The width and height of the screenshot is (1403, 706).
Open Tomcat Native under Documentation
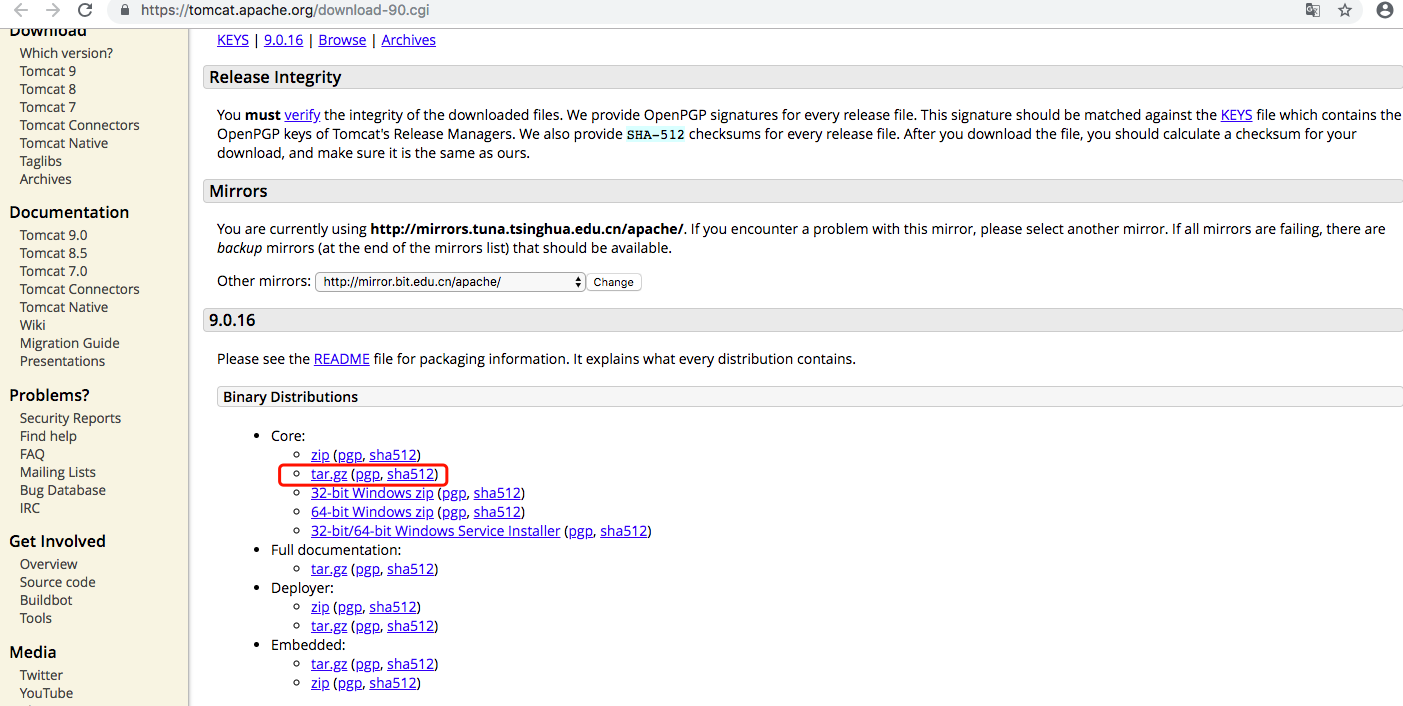(x=64, y=307)
